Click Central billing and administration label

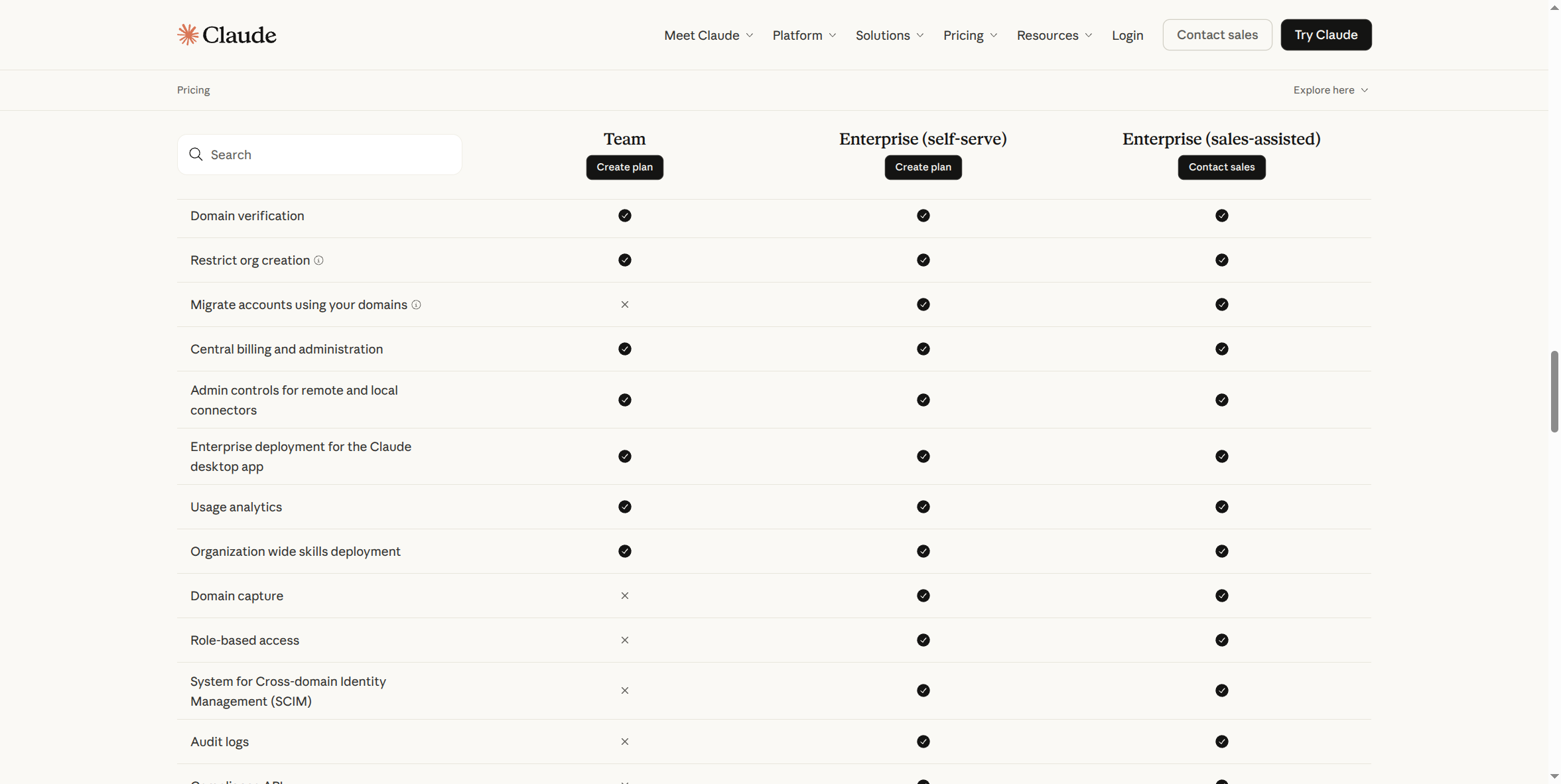pos(287,349)
